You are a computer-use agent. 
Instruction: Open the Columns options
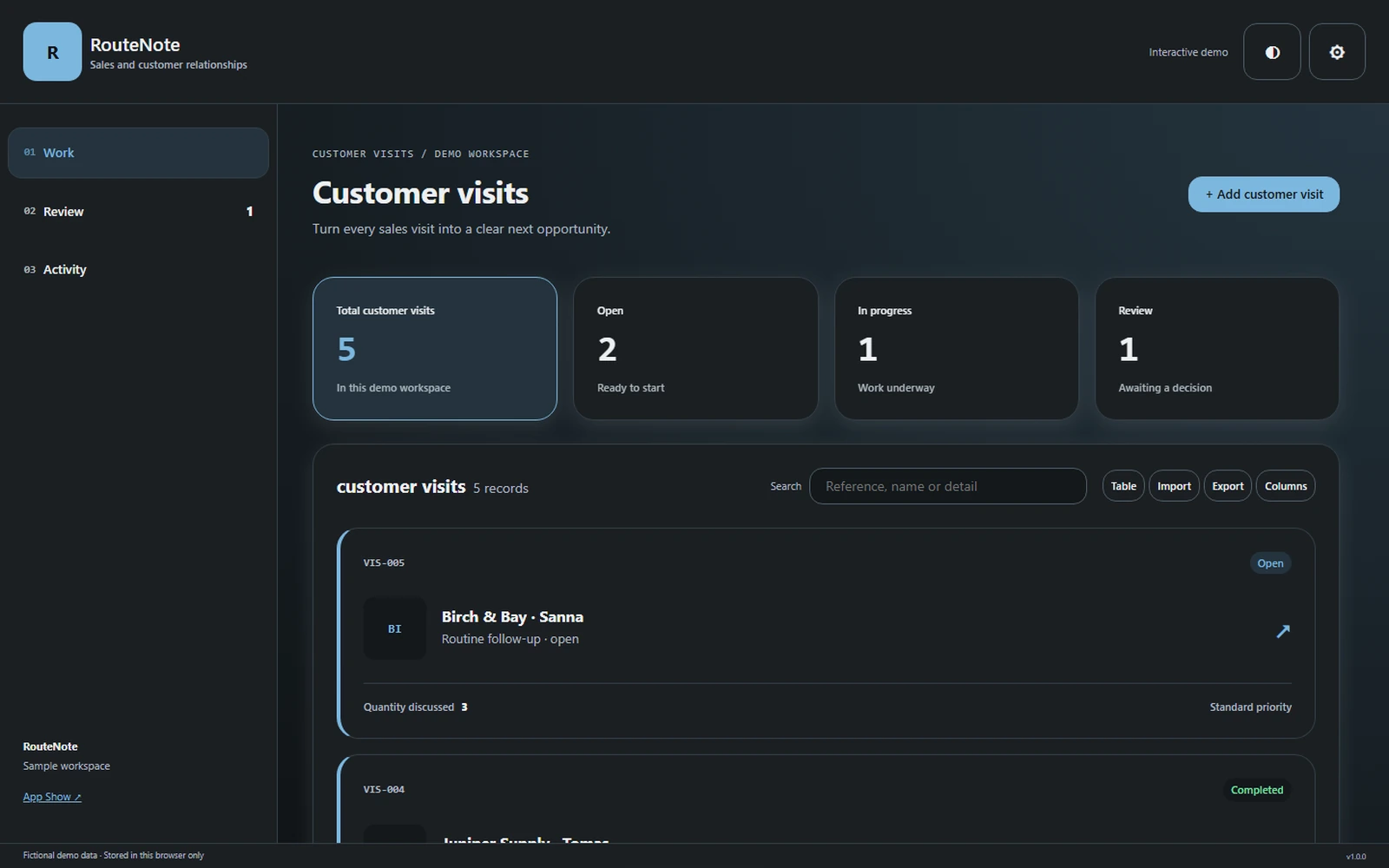click(x=1286, y=486)
